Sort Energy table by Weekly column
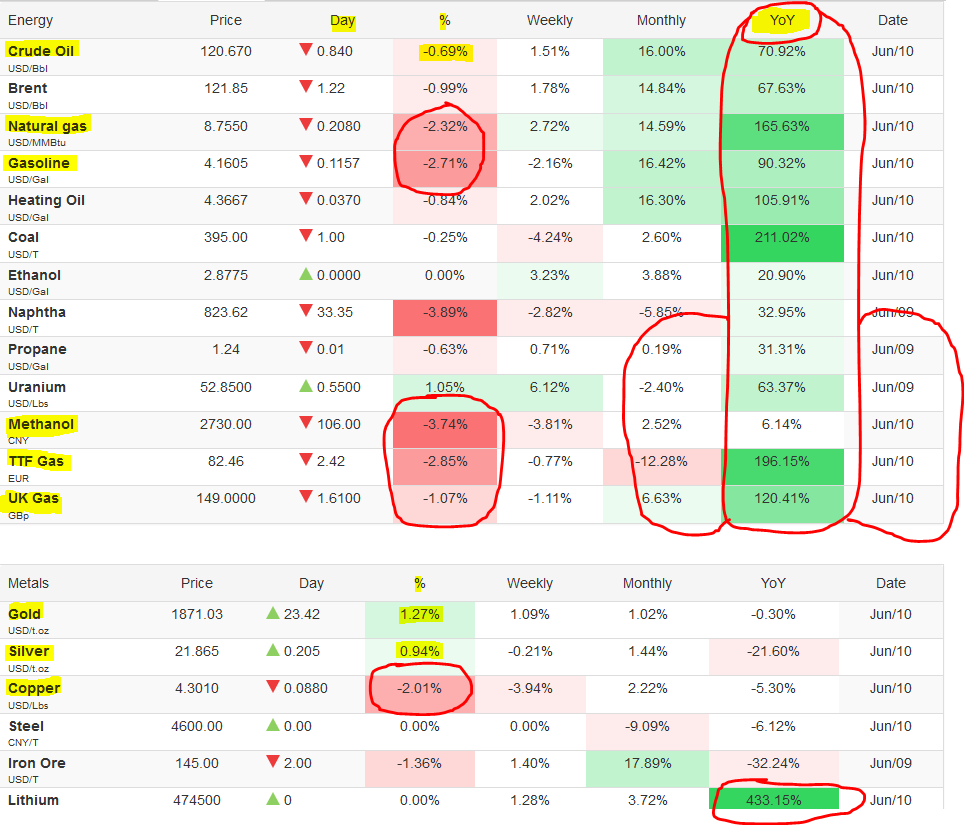 [550, 20]
